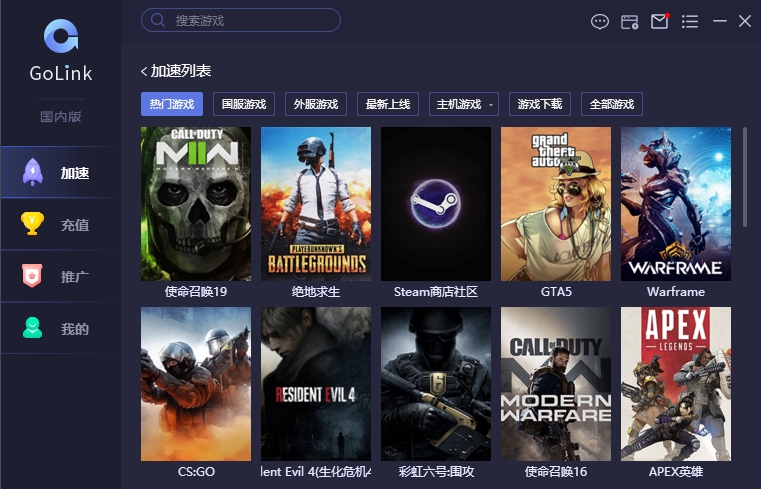This screenshot has height=489, width=761.
Task: Expand the 主机游戏 dropdown
Action: coord(463,104)
